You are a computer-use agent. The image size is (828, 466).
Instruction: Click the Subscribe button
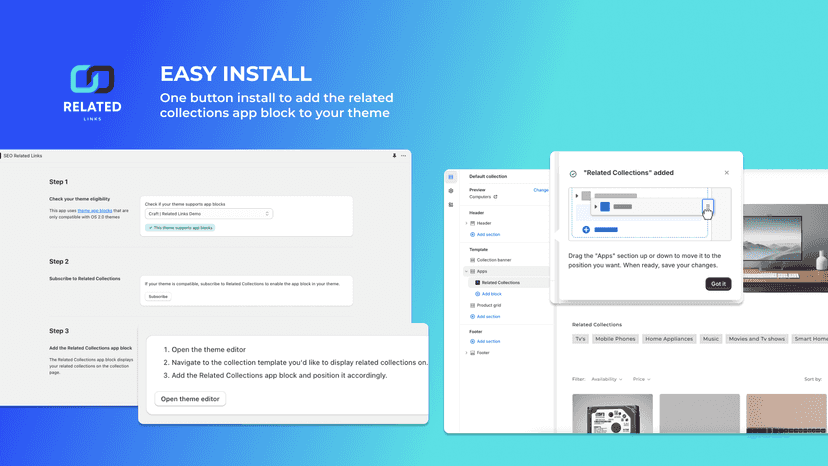158,297
